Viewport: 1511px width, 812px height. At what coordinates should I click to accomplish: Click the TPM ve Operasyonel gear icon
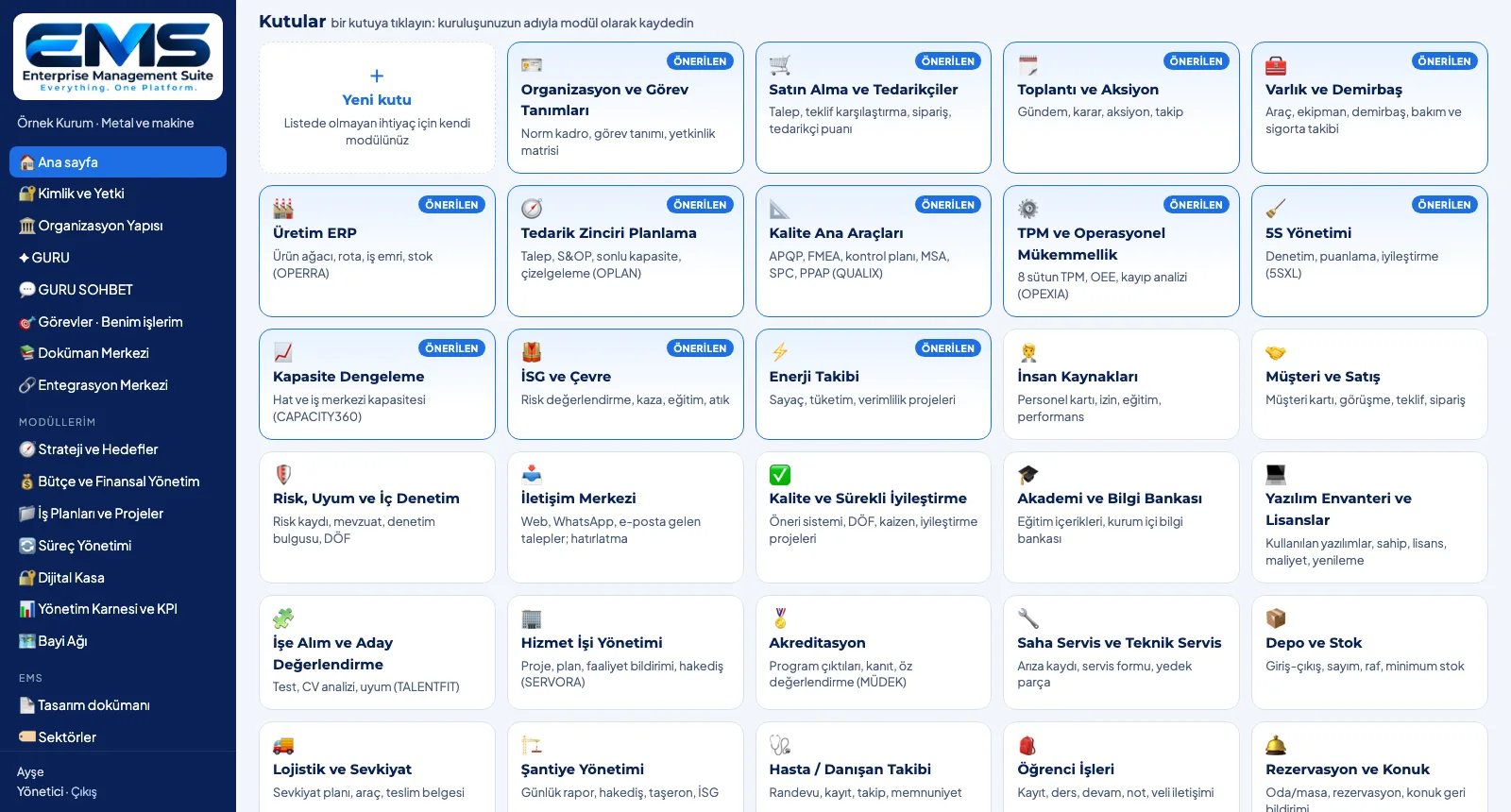[x=1027, y=209]
